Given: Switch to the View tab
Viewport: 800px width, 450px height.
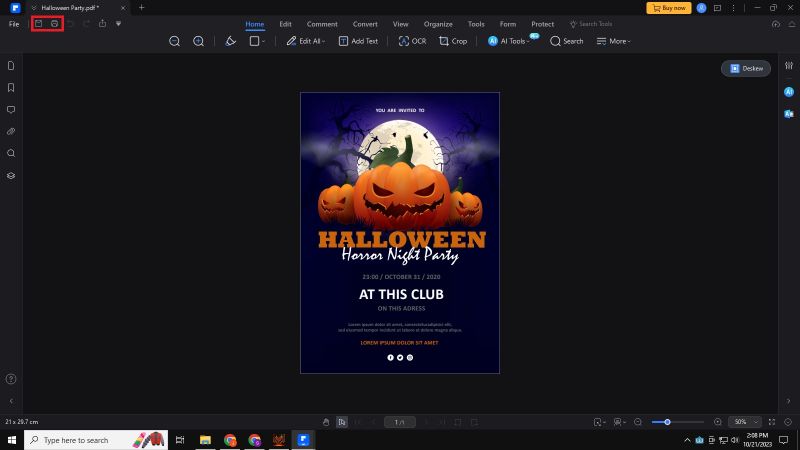Looking at the screenshot, I should (401, 24).
